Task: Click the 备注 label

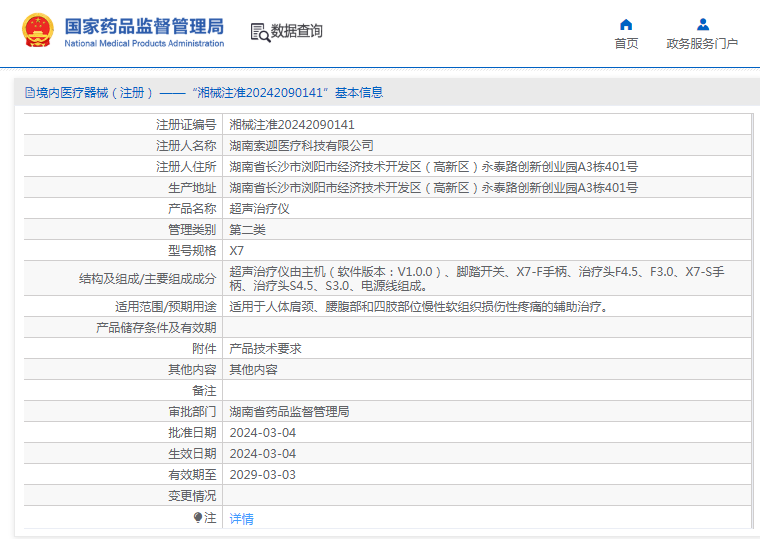Action: (x=204, y=391)
